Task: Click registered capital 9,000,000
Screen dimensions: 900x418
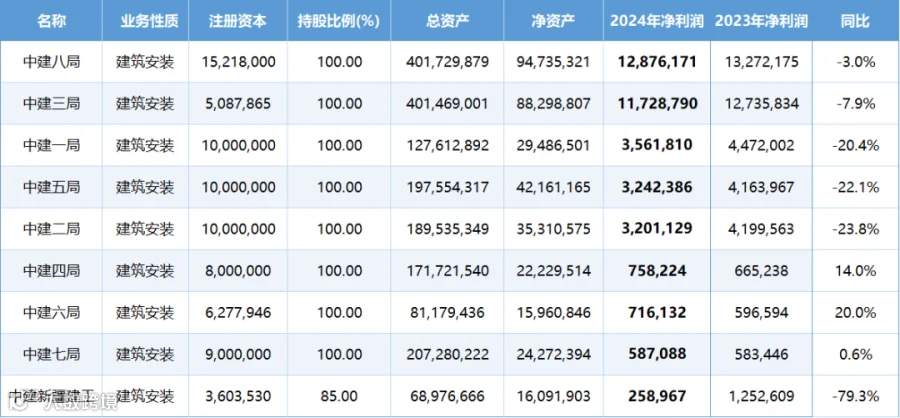Action: coord(238,354)
